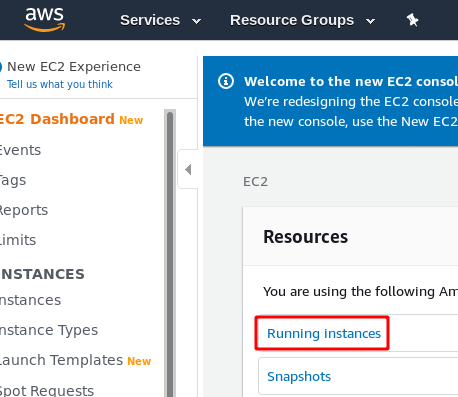This screenshot has width=458, height=397.
Task: Expand the Resource Groups dropdown
Action: click(x=302, y=20)
